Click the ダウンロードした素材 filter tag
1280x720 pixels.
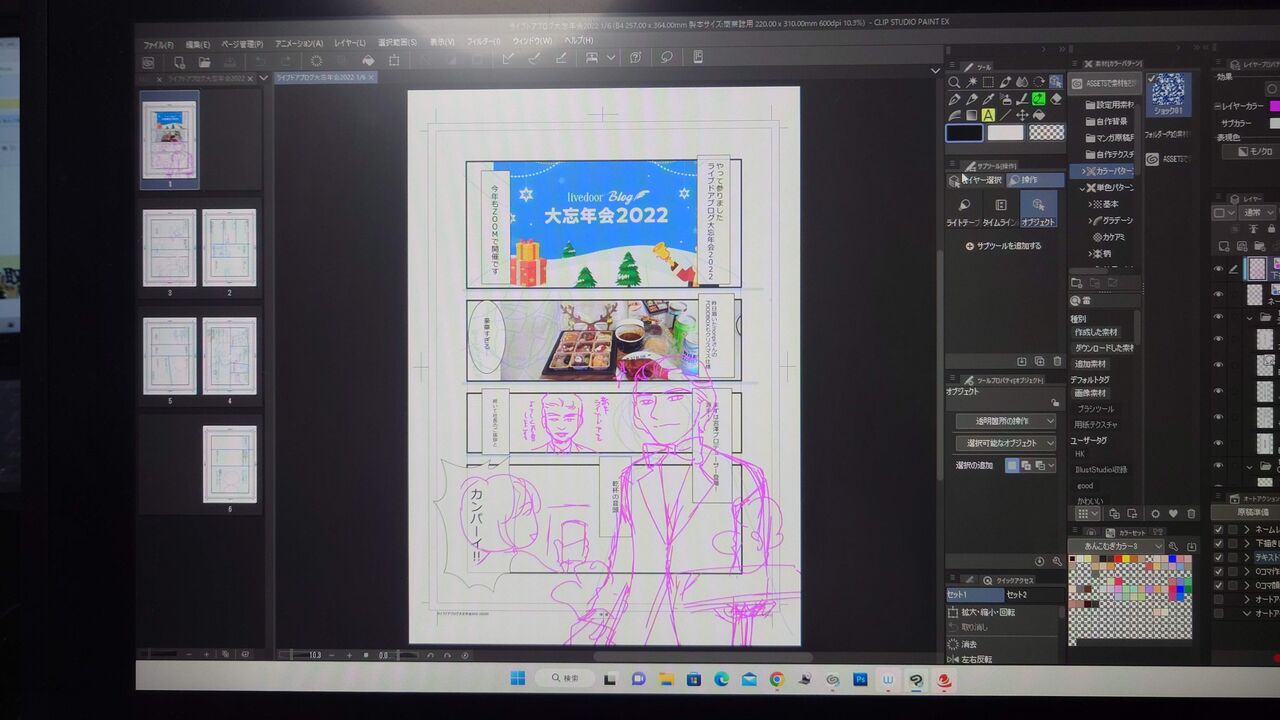[x=1104, y=348]
